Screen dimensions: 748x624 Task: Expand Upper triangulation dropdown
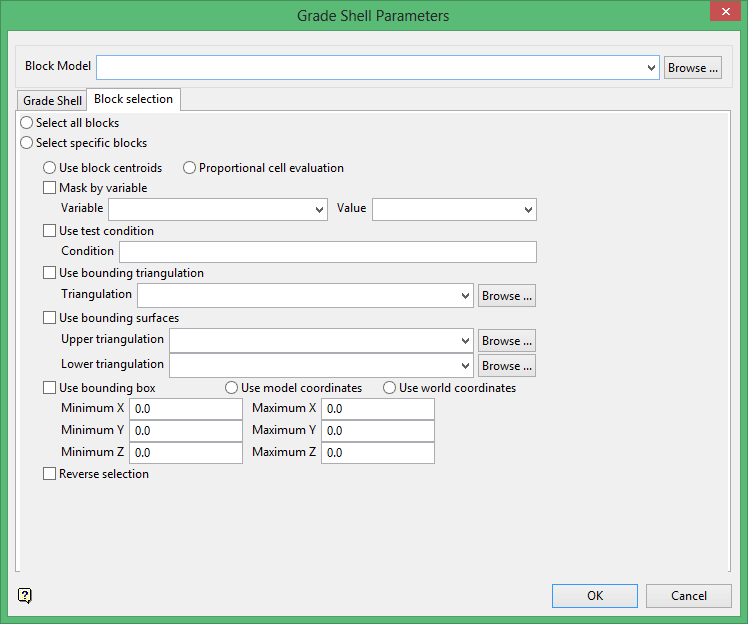[x=465, y=341]
